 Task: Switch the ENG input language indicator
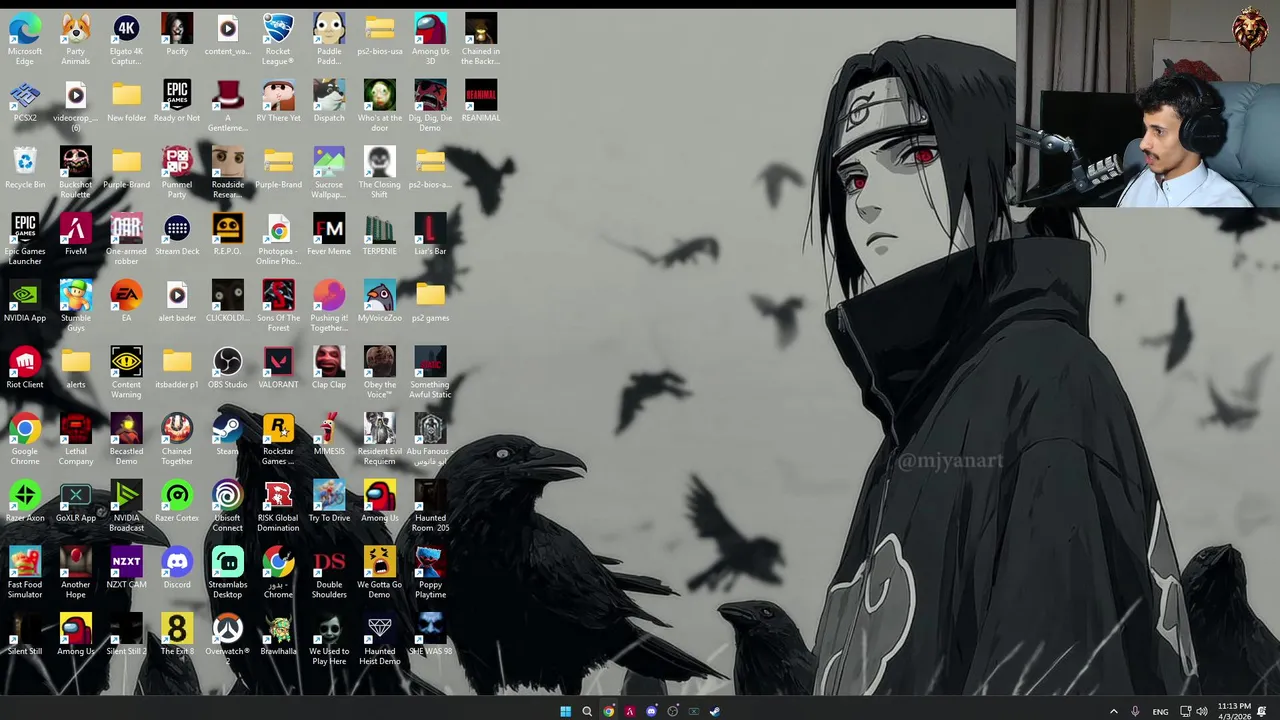pyautogui.click(x=1160, y=712)
